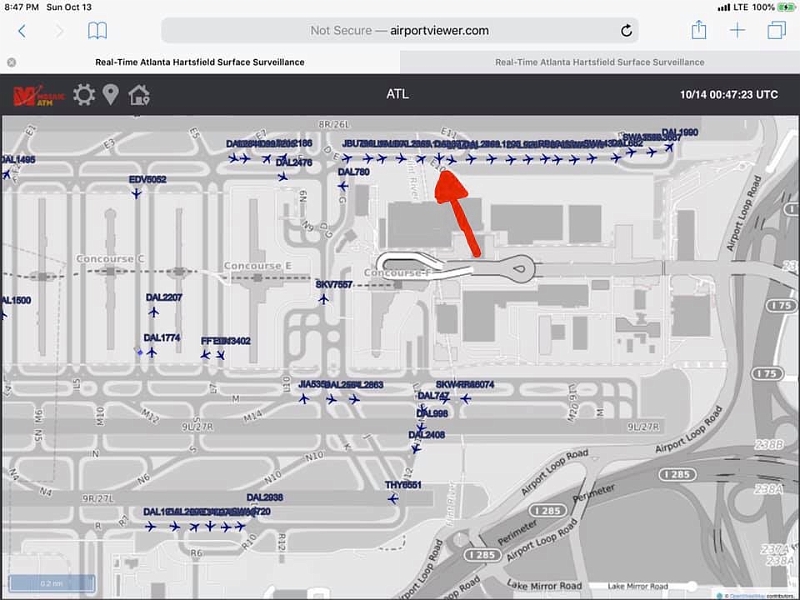Select aircraft EDV5052 on the map
The image size is (800, 600).
[137, 193]
